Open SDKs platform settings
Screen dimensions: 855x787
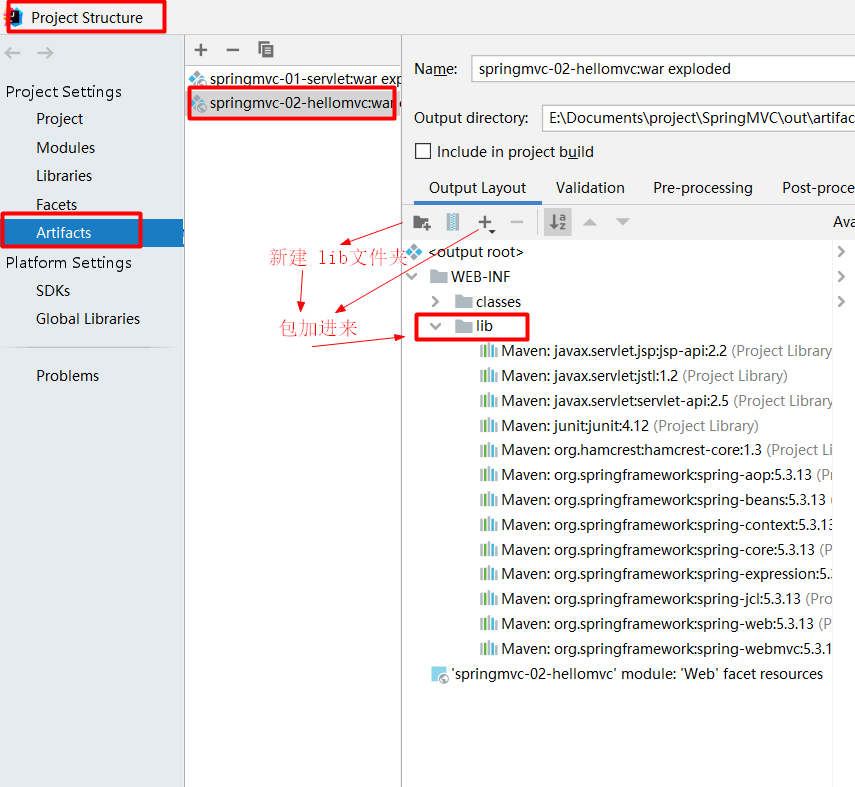click(x=53, y=291)
